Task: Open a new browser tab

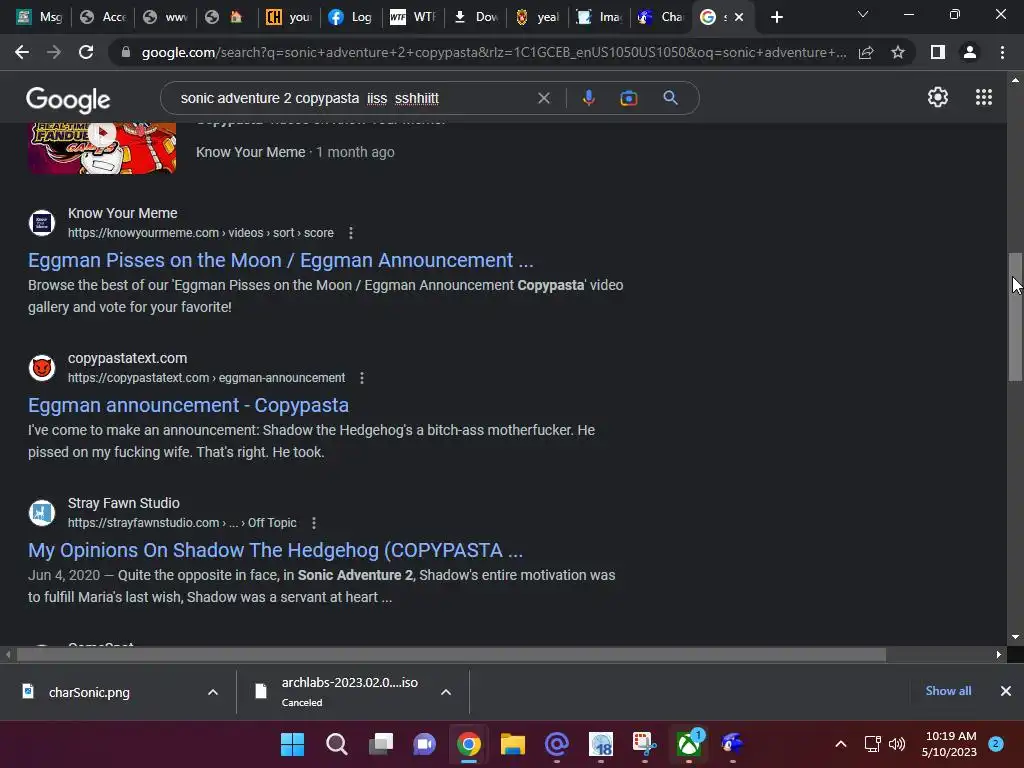Action: click(776, 17)
